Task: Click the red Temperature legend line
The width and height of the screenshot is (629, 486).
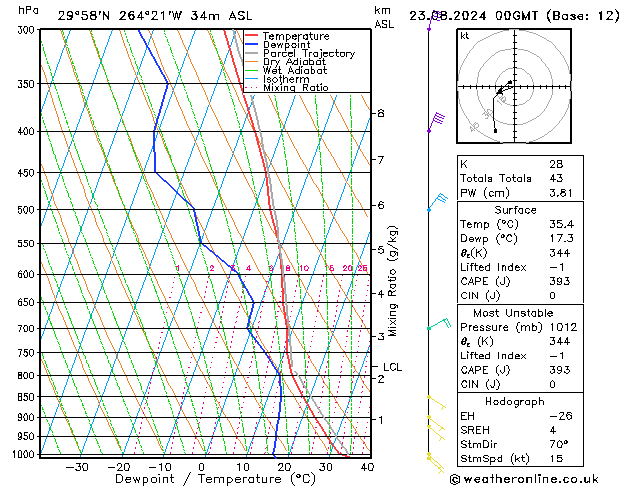Action: coord(252,36)
